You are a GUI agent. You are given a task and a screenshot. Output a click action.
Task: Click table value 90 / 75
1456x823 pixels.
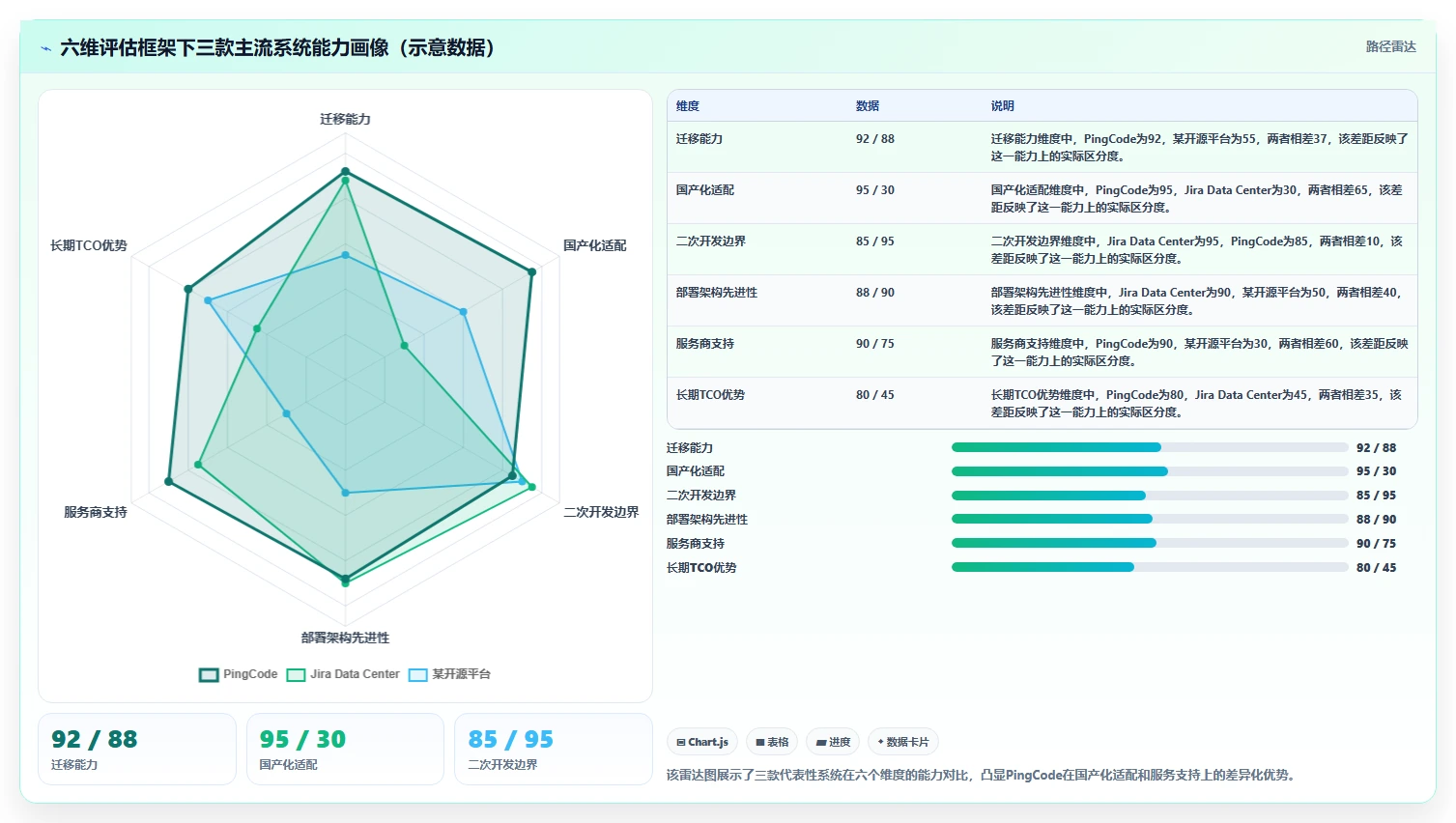coord(875,344)
